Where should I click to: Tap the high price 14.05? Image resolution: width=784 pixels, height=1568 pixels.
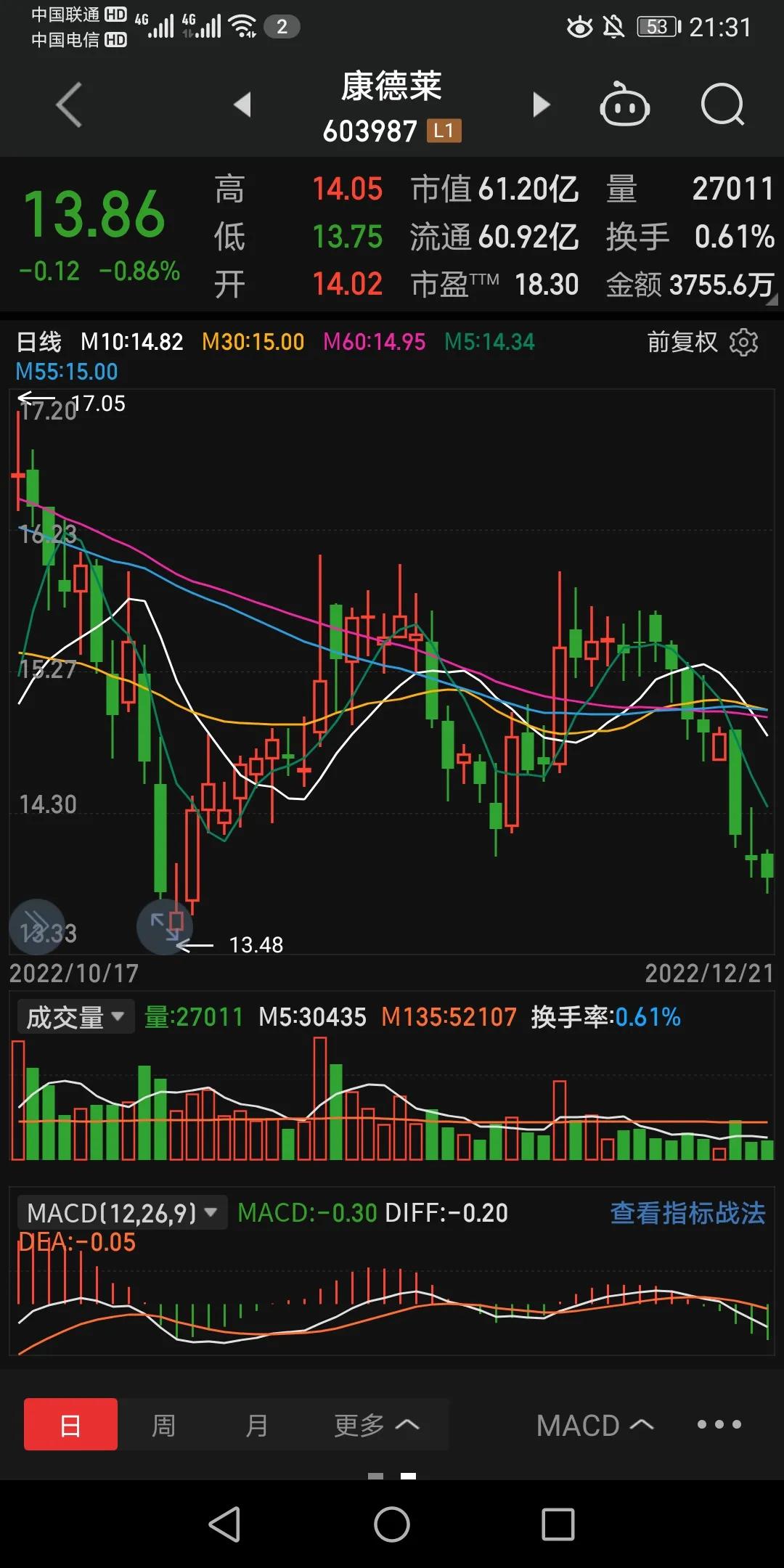pos(347,189)
